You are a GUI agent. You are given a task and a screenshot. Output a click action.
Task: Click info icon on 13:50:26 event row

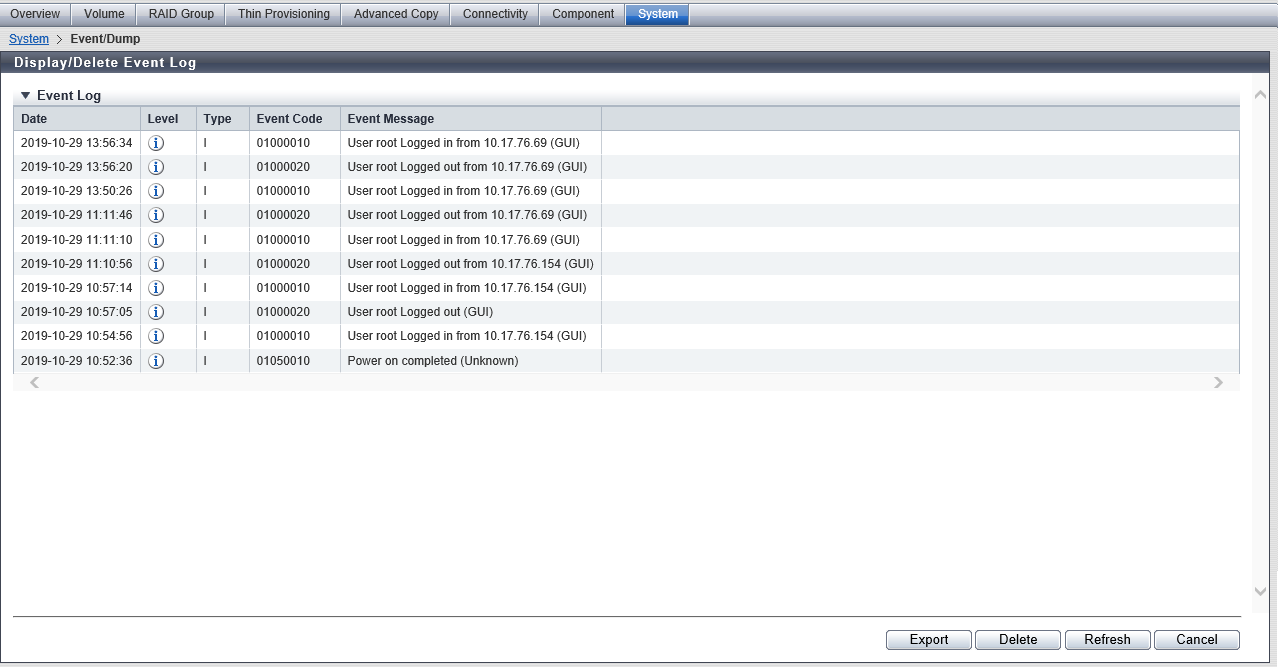(x=156, y=191)
